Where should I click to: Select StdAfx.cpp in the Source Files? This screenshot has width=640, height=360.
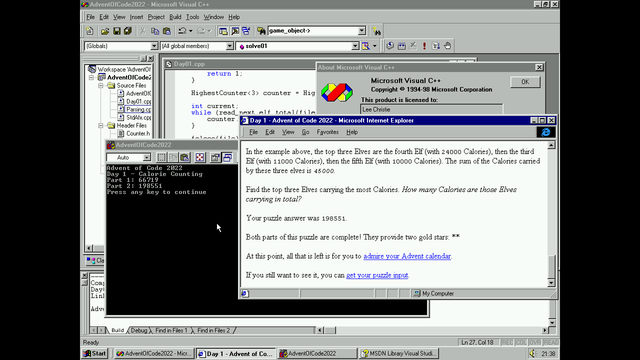click(138, 118)
